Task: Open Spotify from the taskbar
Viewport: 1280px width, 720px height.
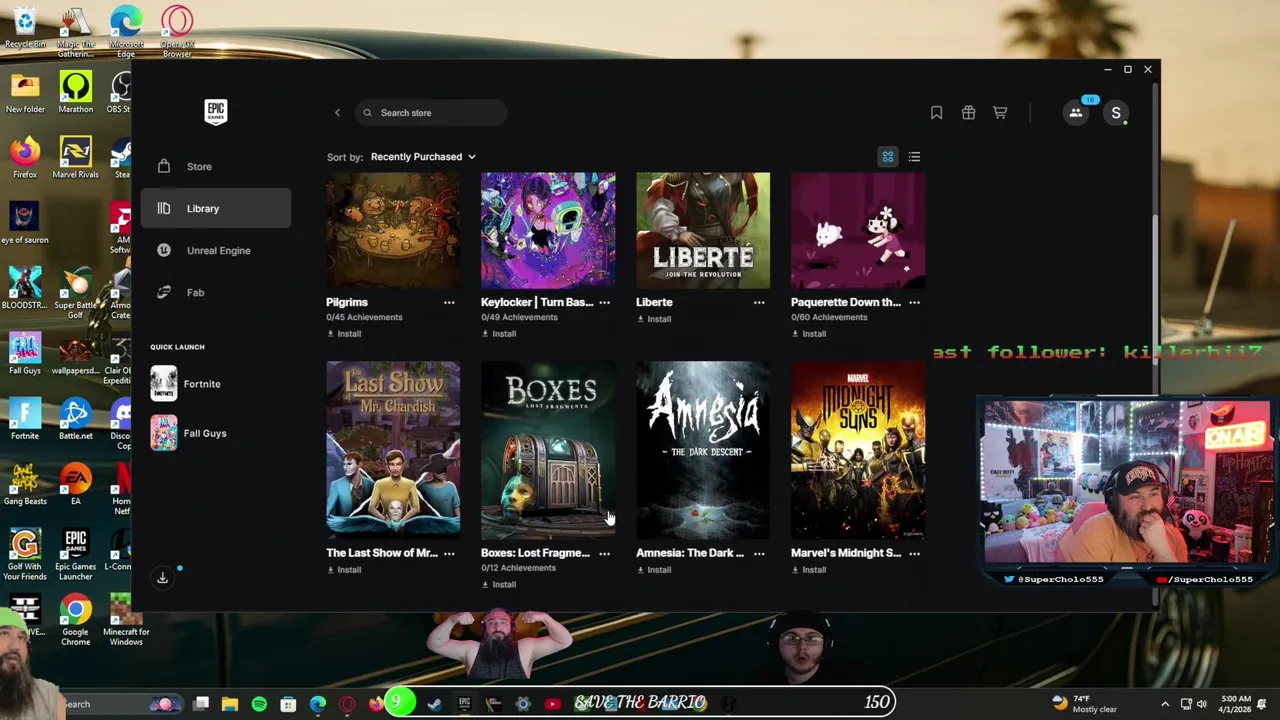Action: point(259,704)
